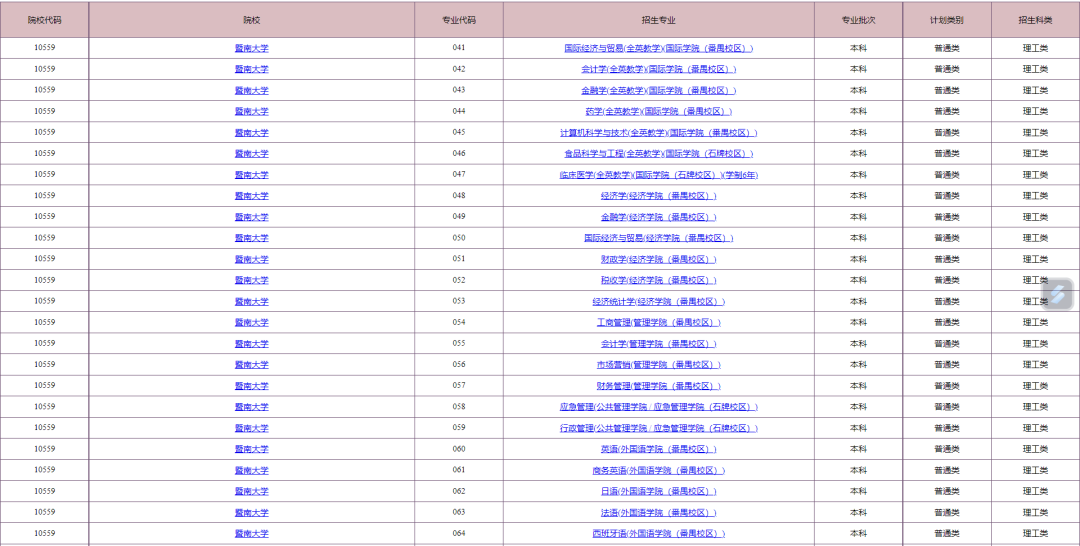Click 普通类 plan cell in row 054
The height and width of the screenshot is (546, 1080).
click(947, 322)
